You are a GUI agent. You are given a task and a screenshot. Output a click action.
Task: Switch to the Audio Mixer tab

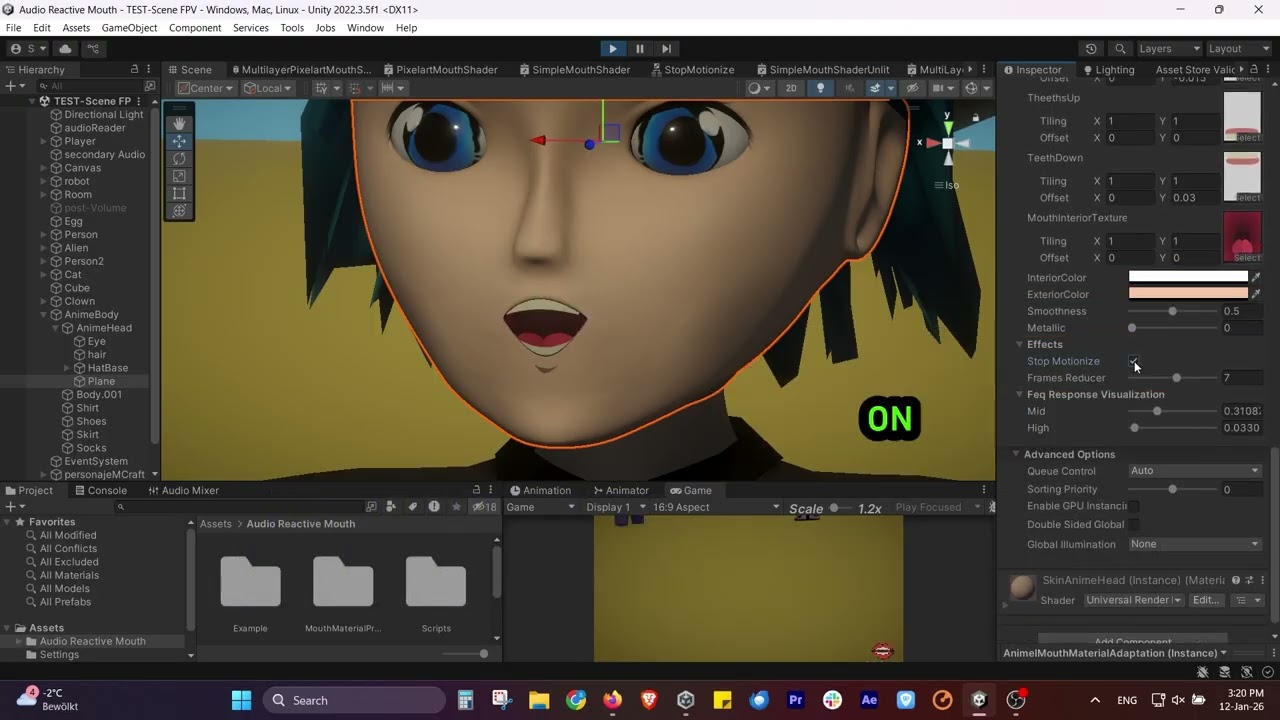click(183, 490)
